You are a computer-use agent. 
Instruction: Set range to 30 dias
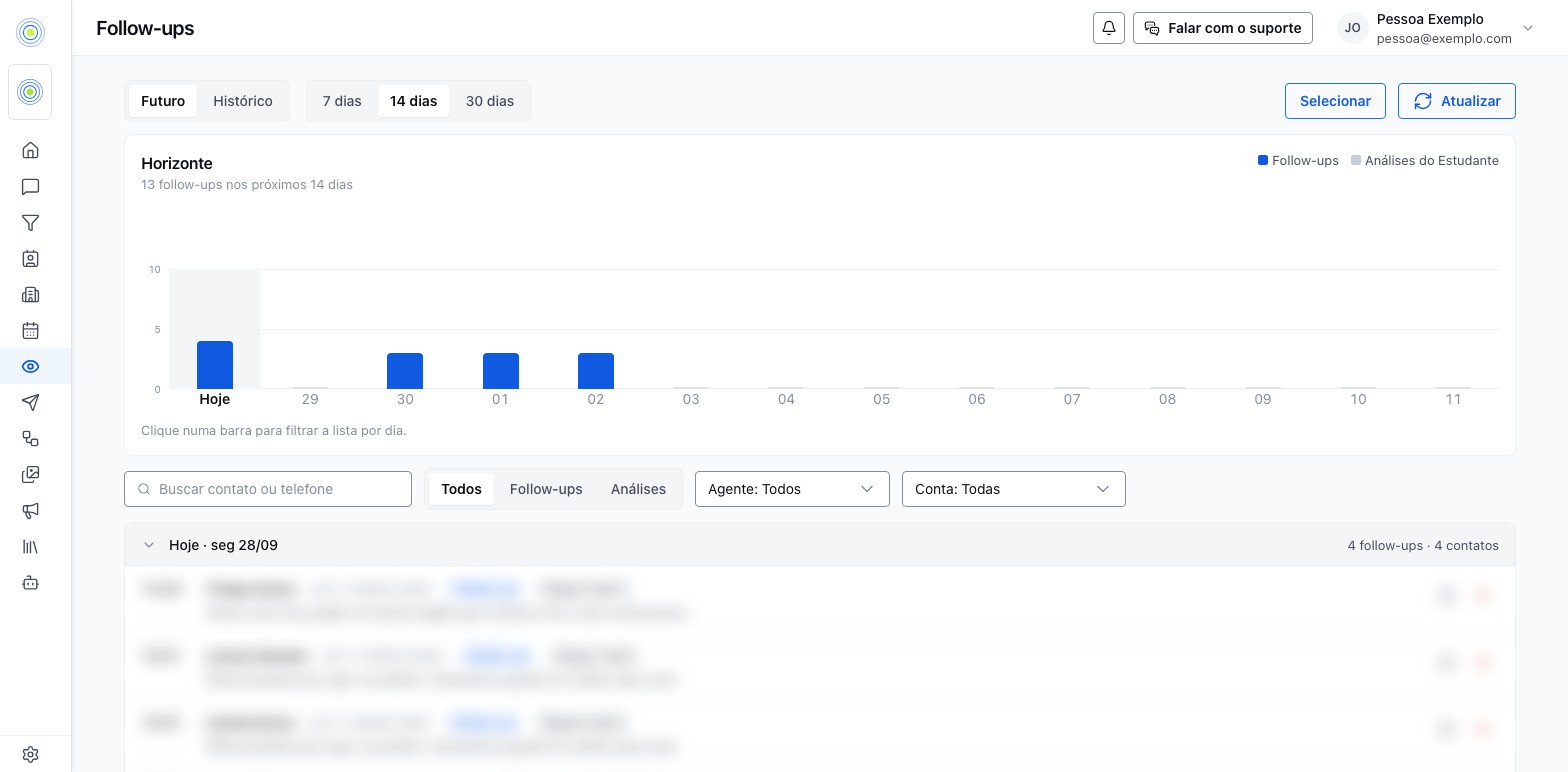pos(490,101)
